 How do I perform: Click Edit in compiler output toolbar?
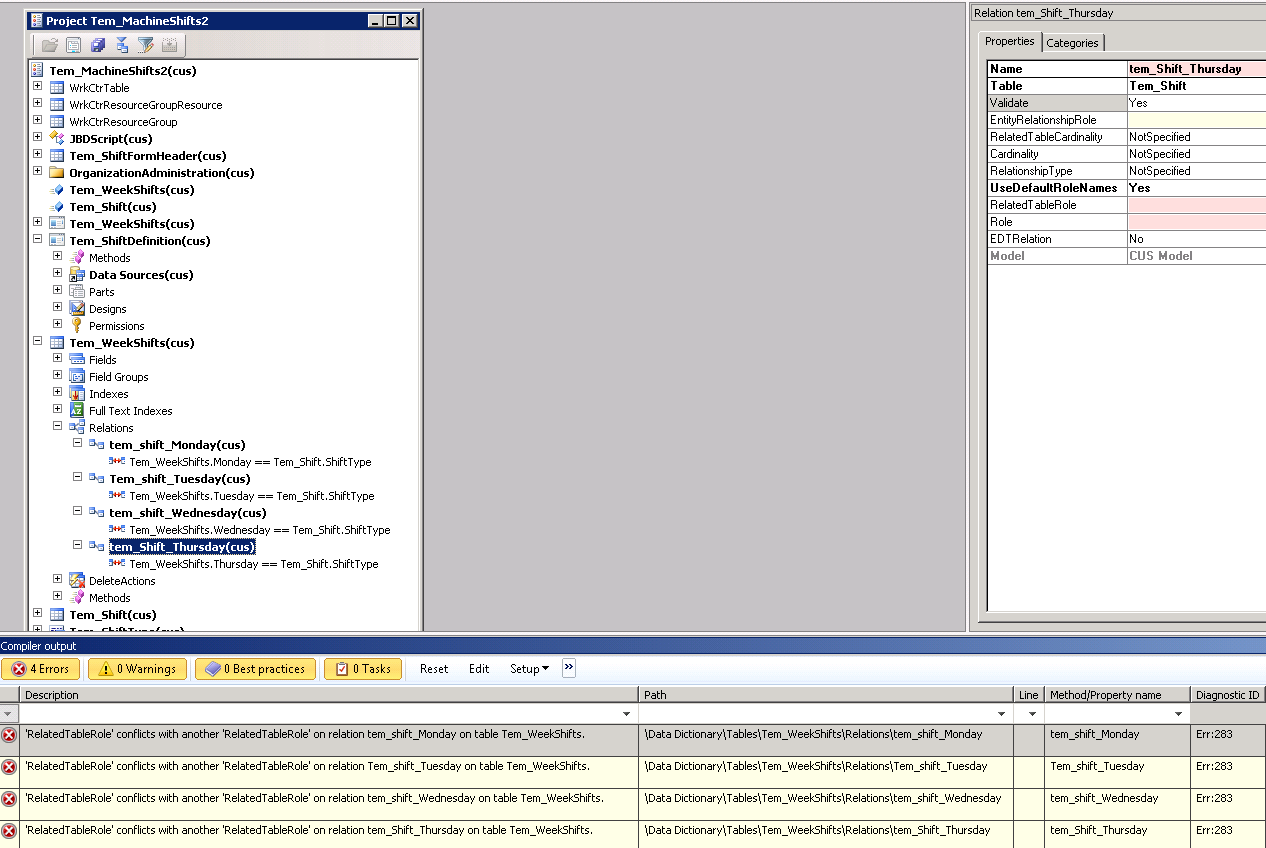(x=479, y=669)
